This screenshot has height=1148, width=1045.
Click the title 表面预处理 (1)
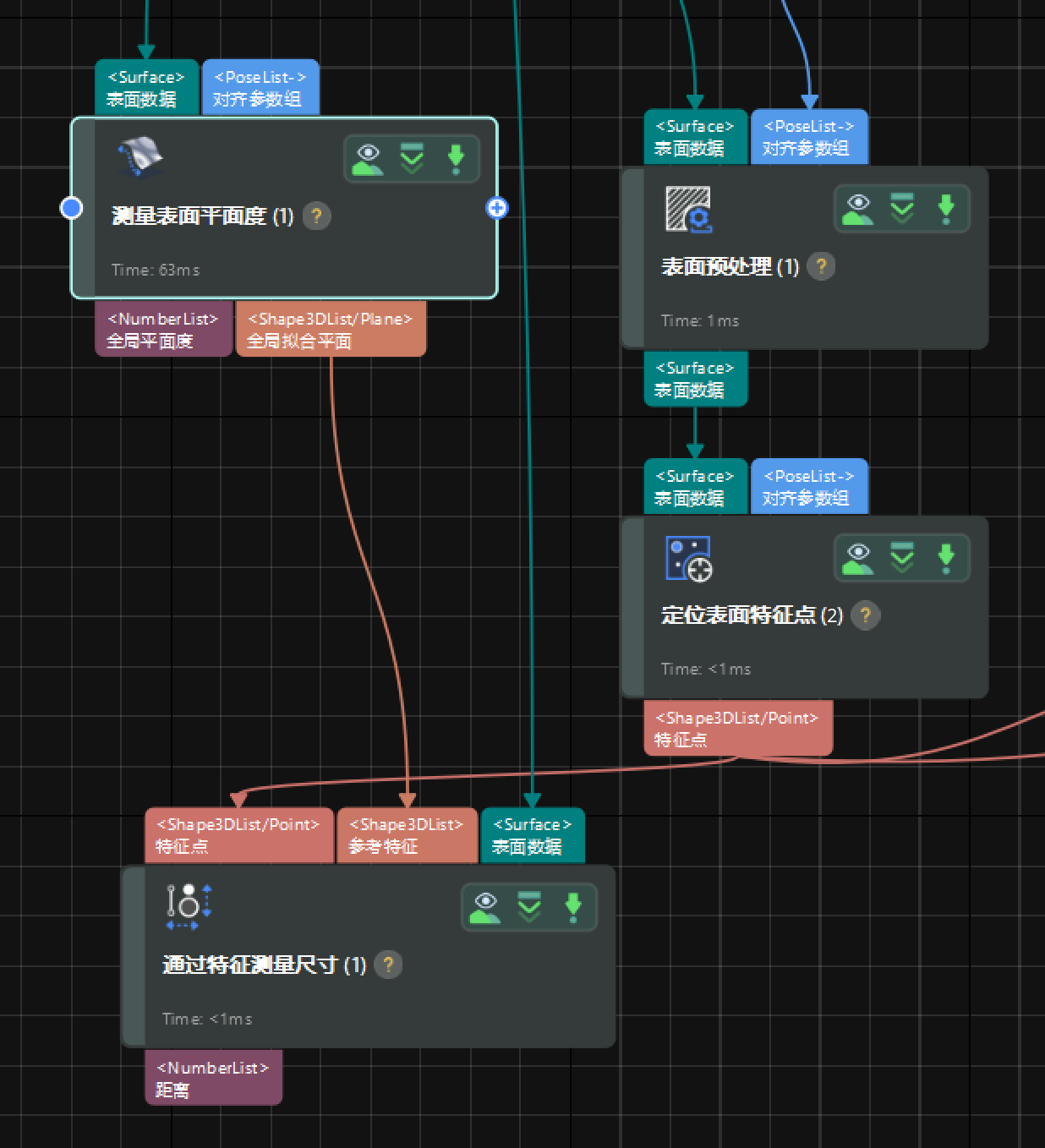coord(730,266)
